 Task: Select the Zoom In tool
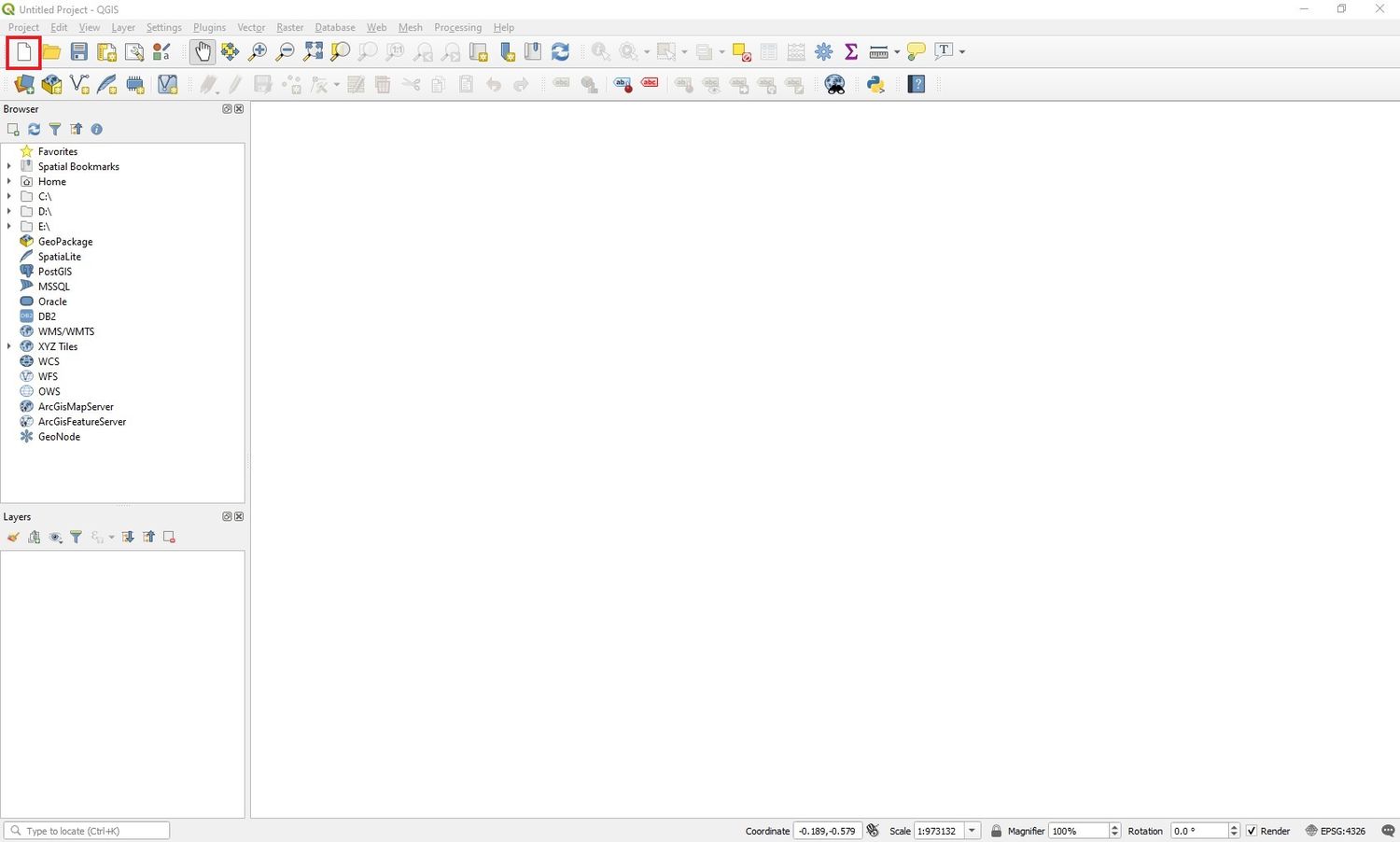[x=258, y=51]
